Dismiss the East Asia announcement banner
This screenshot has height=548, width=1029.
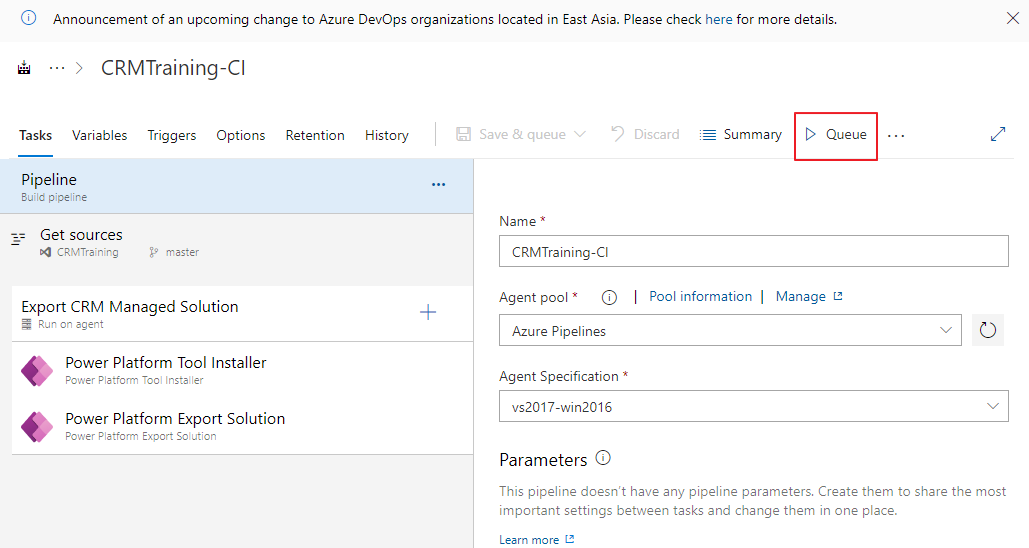[x=1013, y=18]
